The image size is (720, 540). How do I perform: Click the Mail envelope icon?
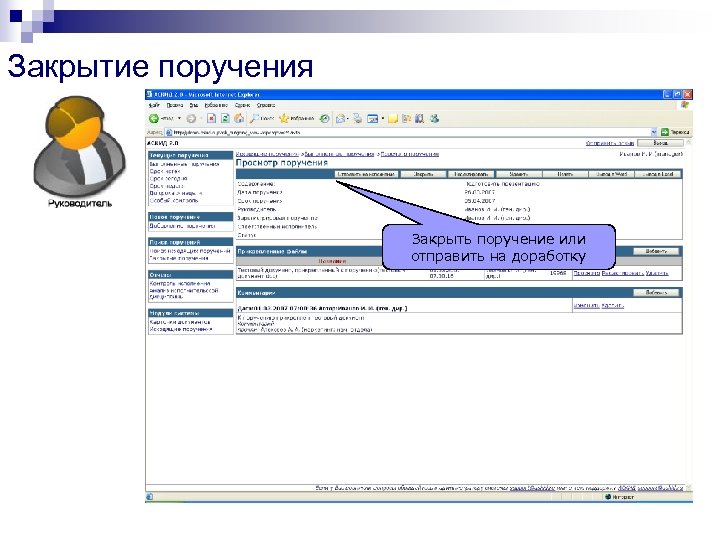click(340, 118)
